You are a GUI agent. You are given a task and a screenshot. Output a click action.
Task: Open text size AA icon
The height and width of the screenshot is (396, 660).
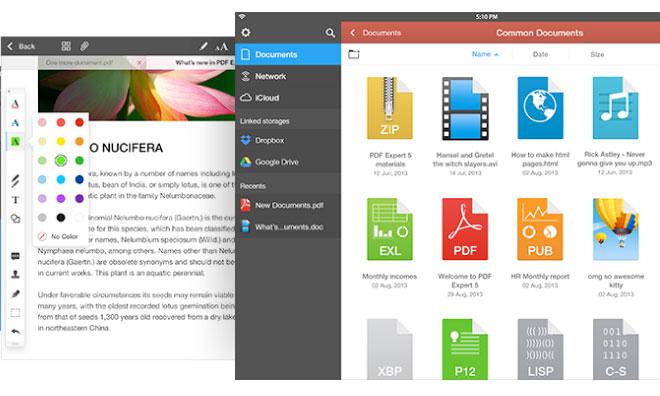click(221, 46)
